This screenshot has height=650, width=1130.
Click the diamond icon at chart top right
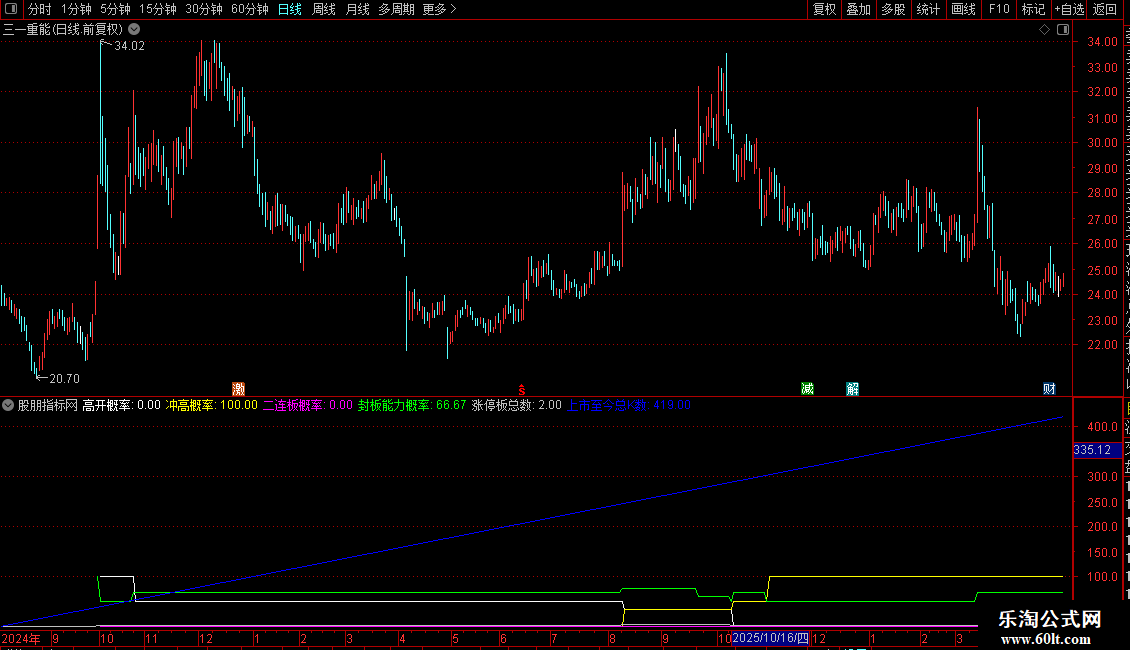(x=1044, y=30)
